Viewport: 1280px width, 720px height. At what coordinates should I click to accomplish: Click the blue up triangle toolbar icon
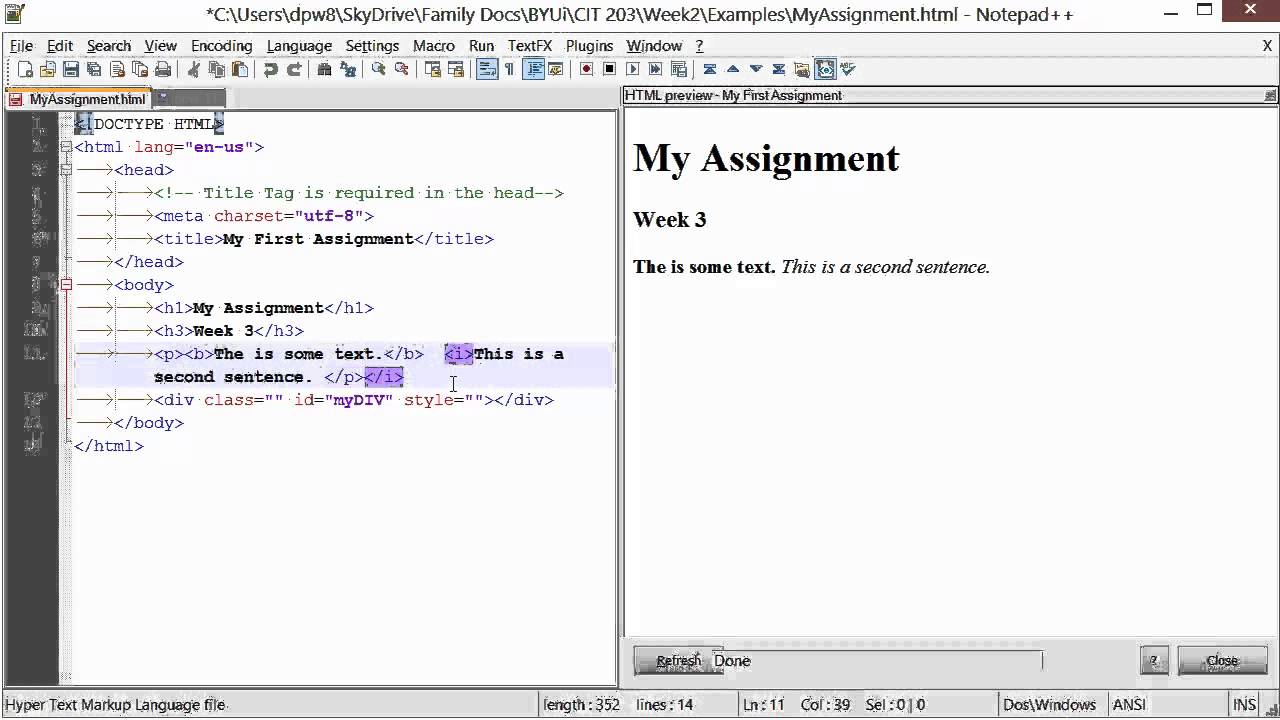click(732, 69)
